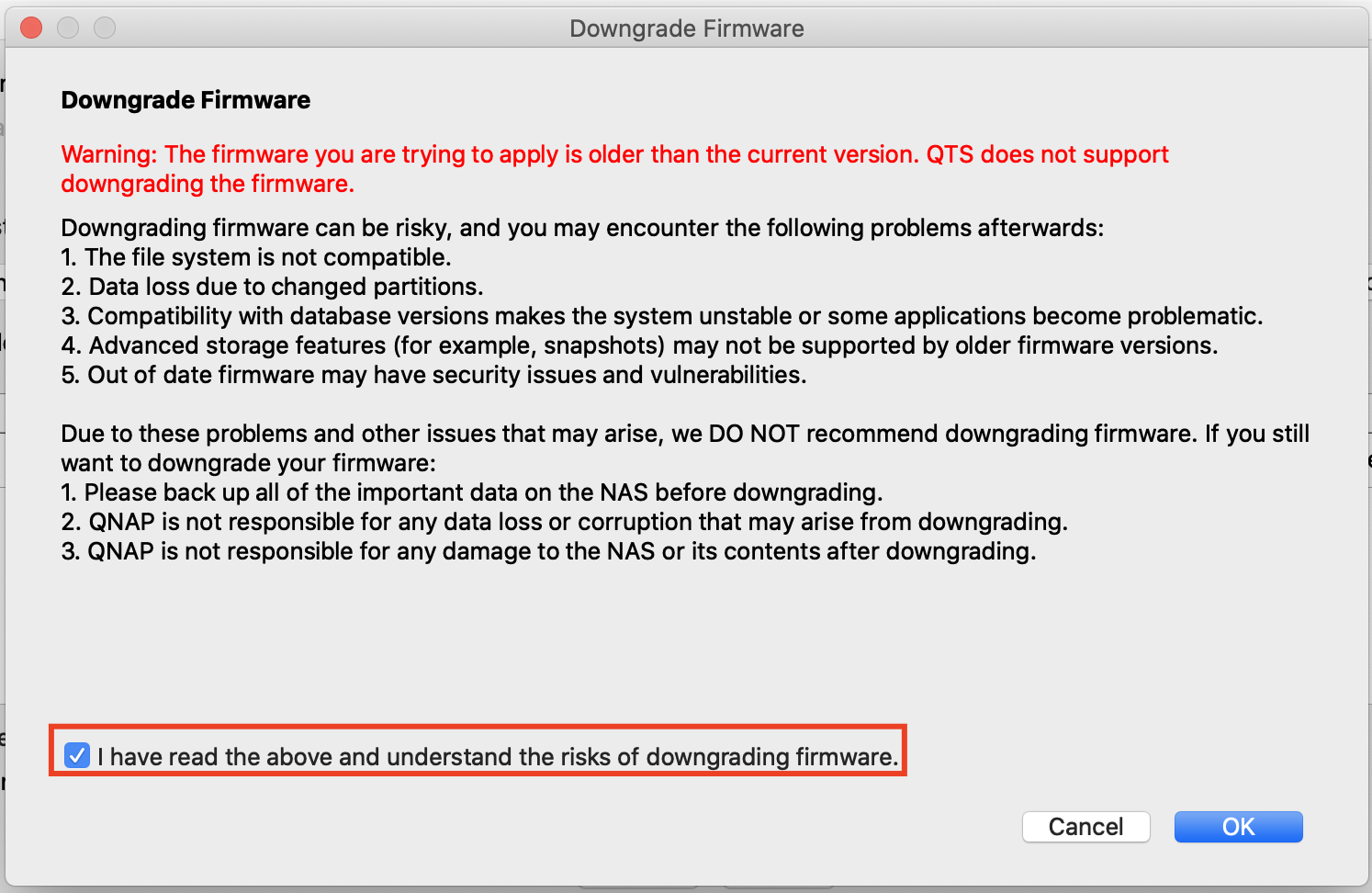Click the OK button
This screenshot has width=1372, height=893.
[1238, 827]
